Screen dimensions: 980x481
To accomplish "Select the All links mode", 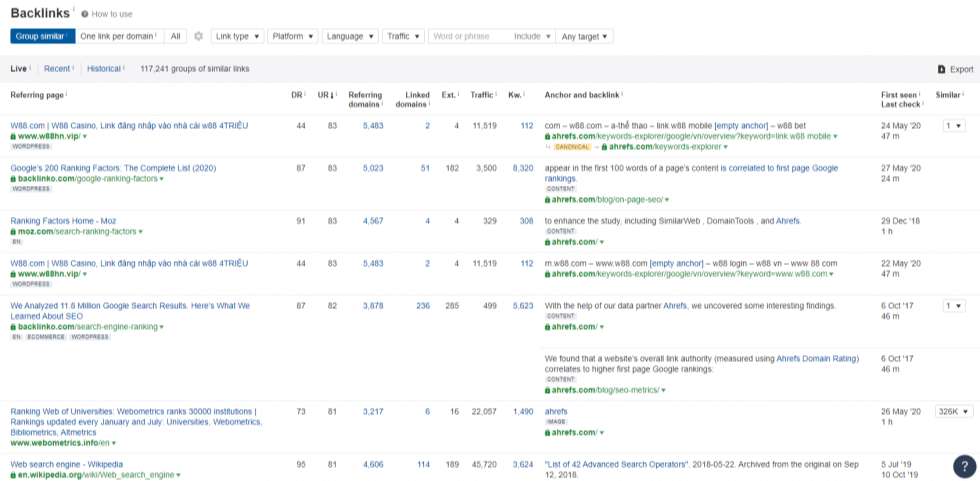I will tap(175, 36).
